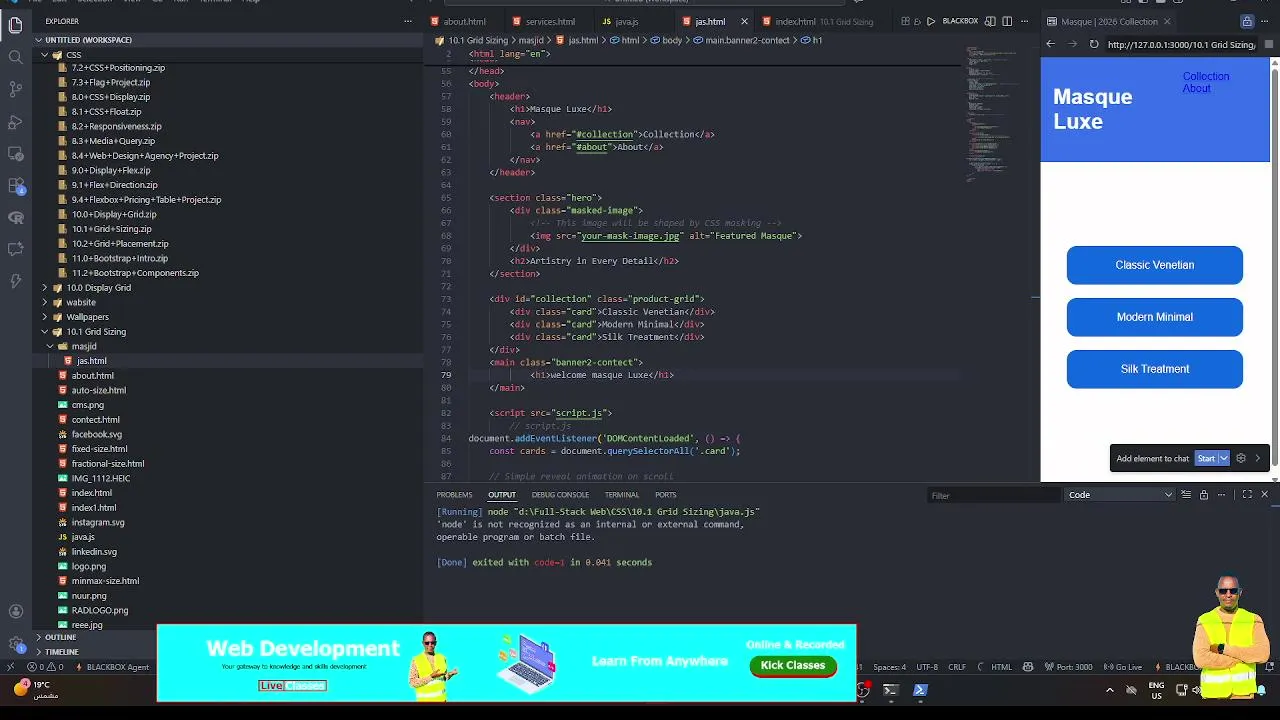Open Source Control view in activity bar
This screenshot has width=1280, height=720.
[x=15, y=89]
